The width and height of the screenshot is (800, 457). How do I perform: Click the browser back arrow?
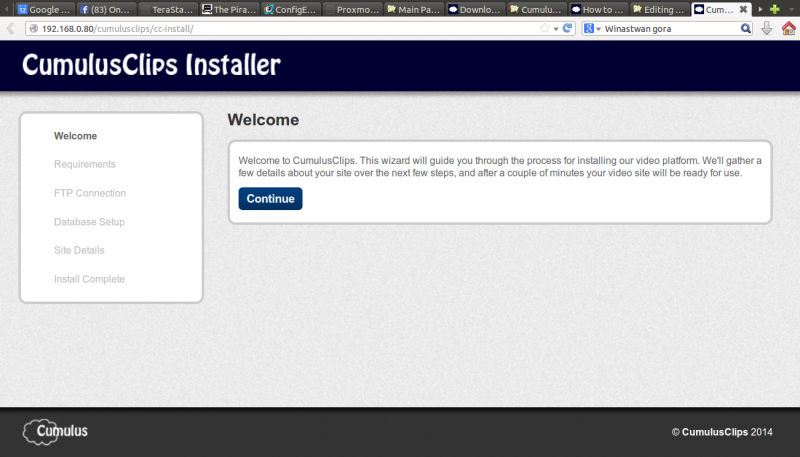(x=10, y=29)
